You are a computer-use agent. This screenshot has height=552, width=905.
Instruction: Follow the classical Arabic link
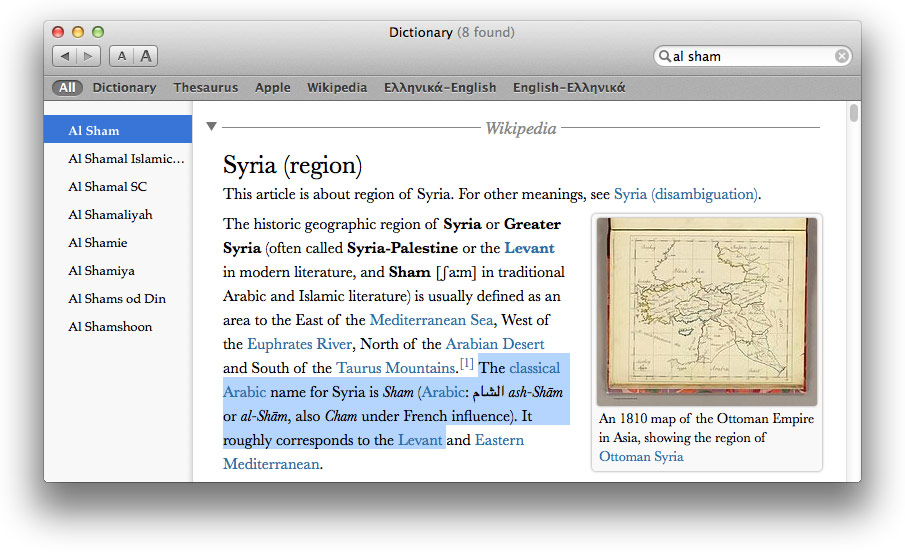[x=534, y=368]
